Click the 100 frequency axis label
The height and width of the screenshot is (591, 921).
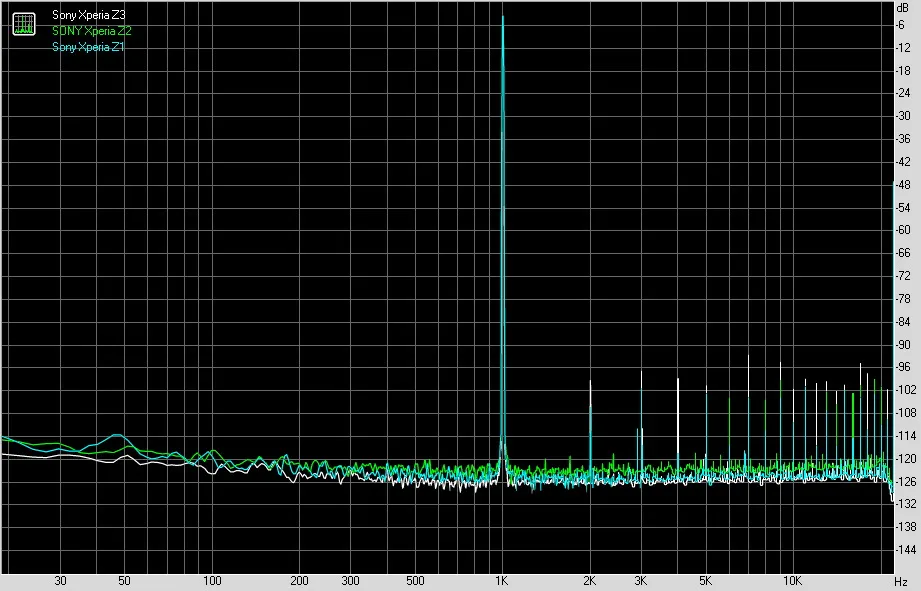click(212, 581)
